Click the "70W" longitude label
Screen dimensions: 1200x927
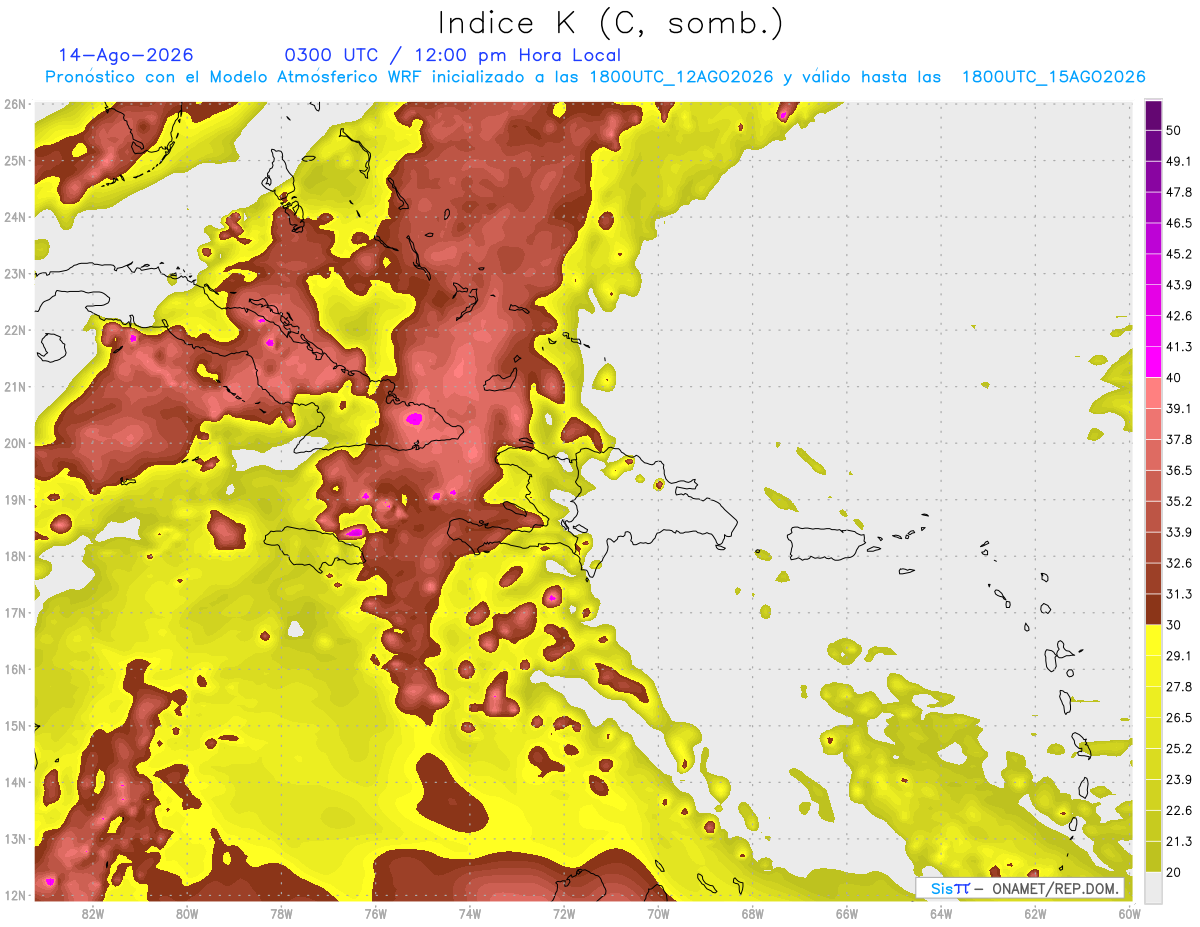click(658, 914)
